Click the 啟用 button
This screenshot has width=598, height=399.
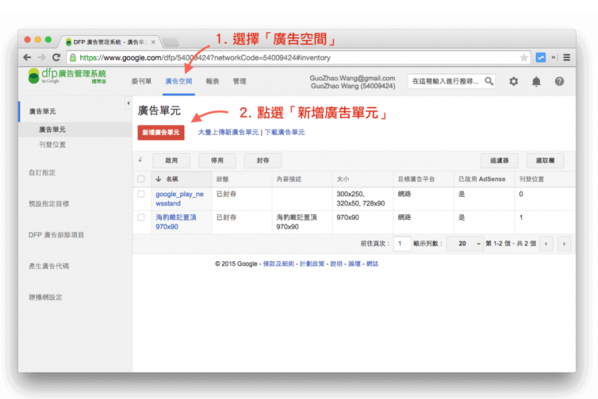(x=172, y=161)
